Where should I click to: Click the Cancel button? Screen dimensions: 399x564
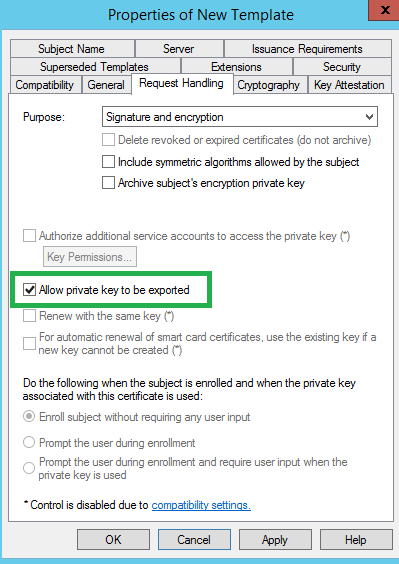[x=194, y=540]
